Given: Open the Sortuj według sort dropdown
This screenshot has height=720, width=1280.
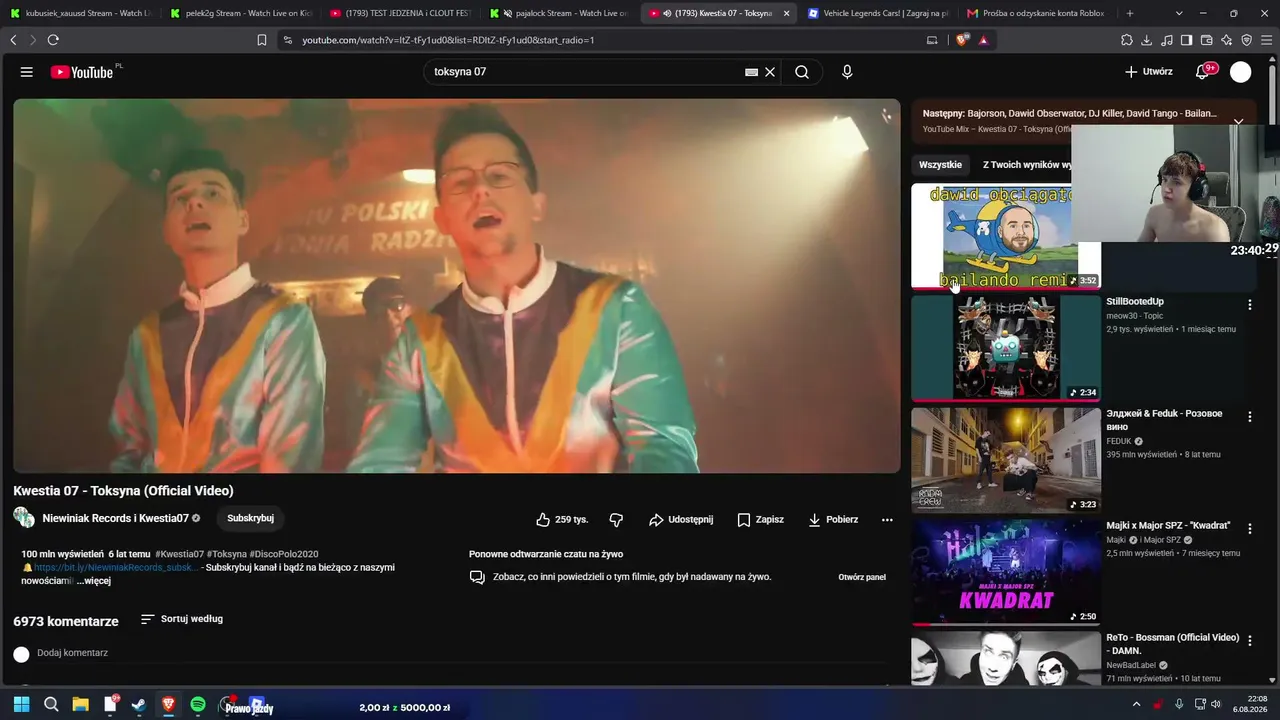Looking at the screenshot, I should pos(182,619).
